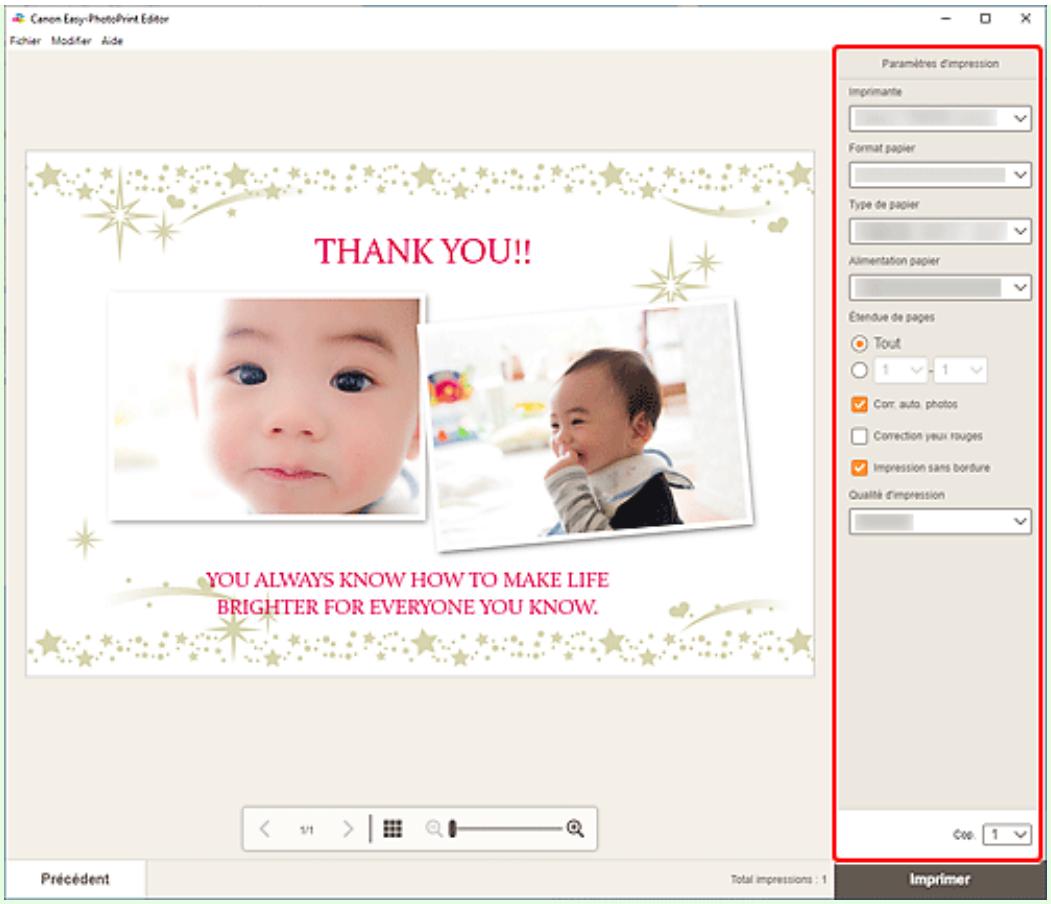Click the Précédent button

[x=75, y=879]
